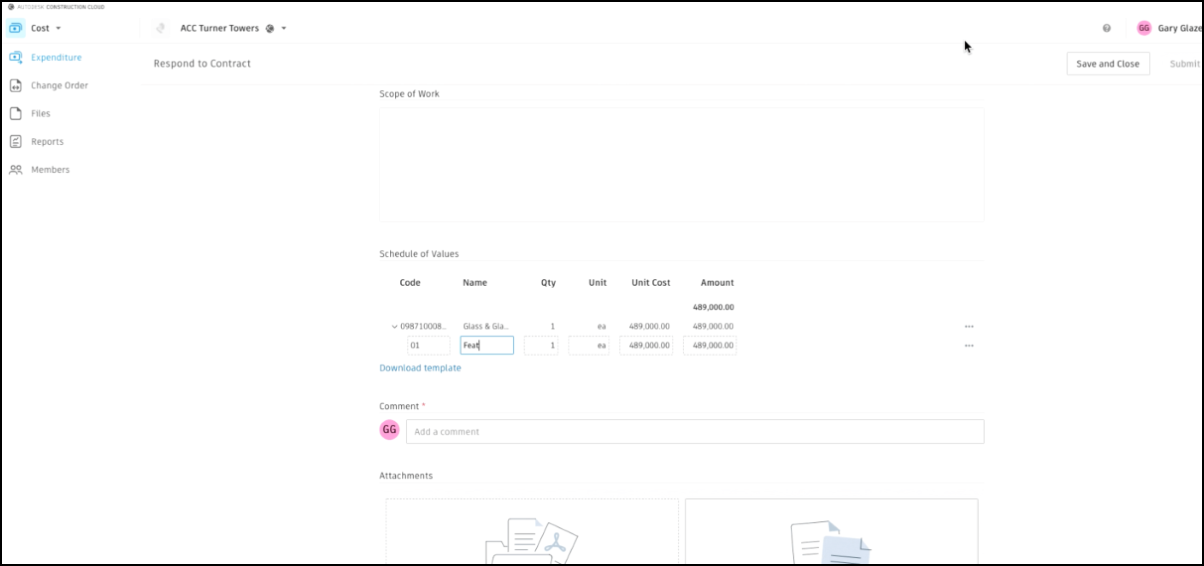Click the Respond to Contract page title
Viewport: 1204px width, 566px height.
[202, 63]
